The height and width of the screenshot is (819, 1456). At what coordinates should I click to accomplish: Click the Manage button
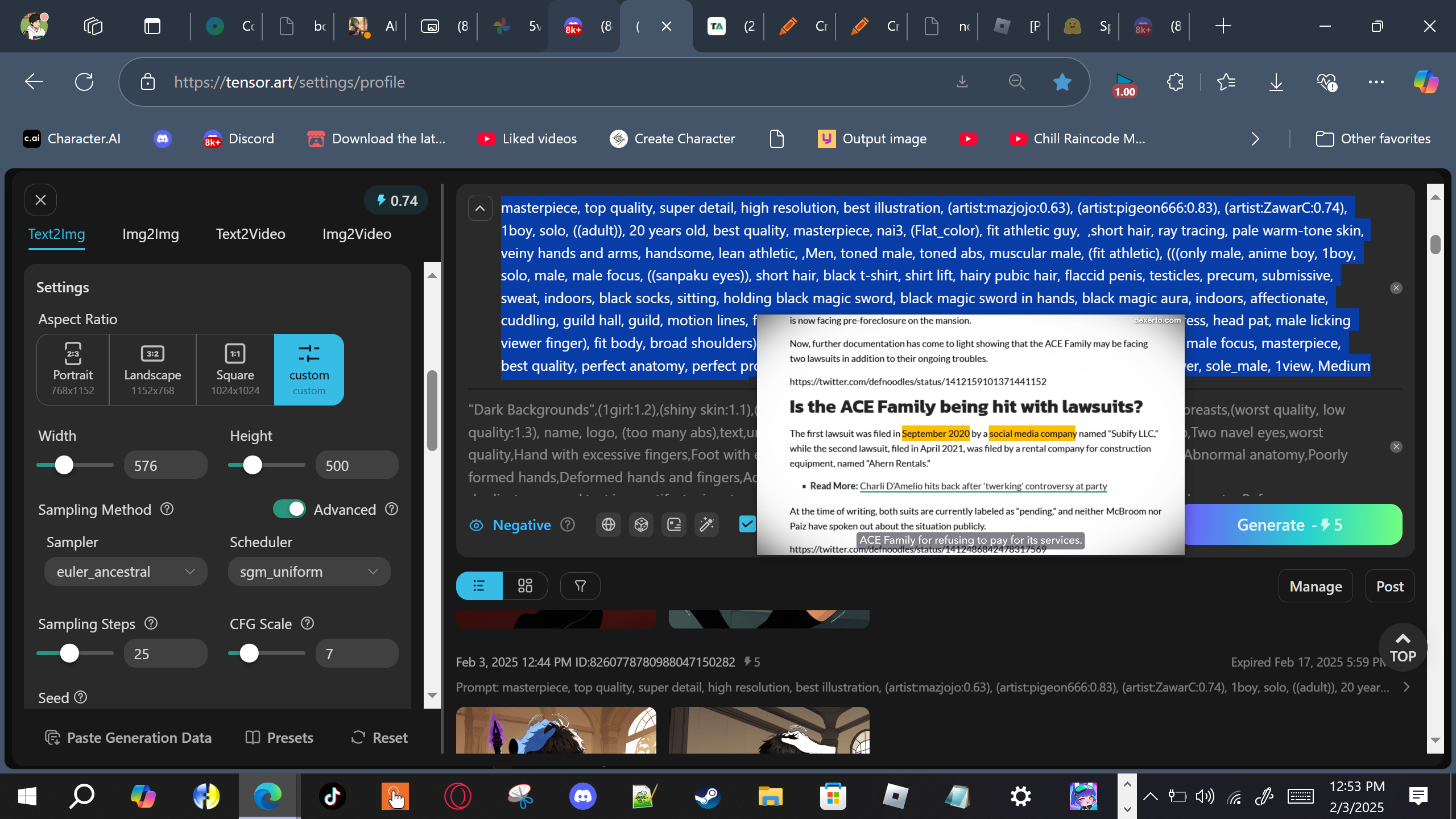tap(1316, 586)
